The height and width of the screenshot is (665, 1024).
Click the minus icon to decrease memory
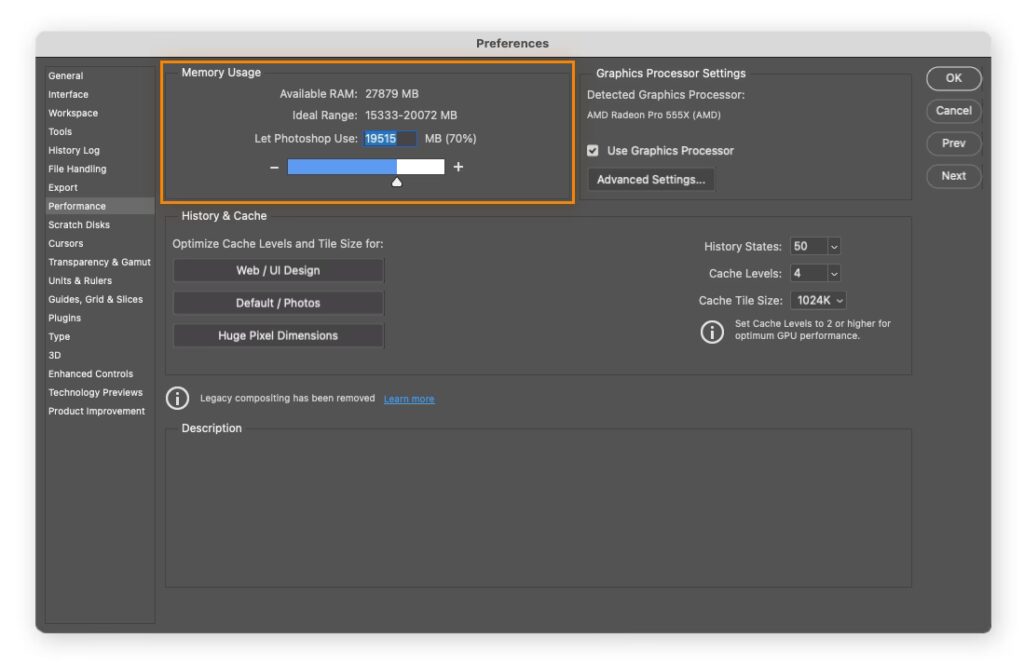[274, 168]
